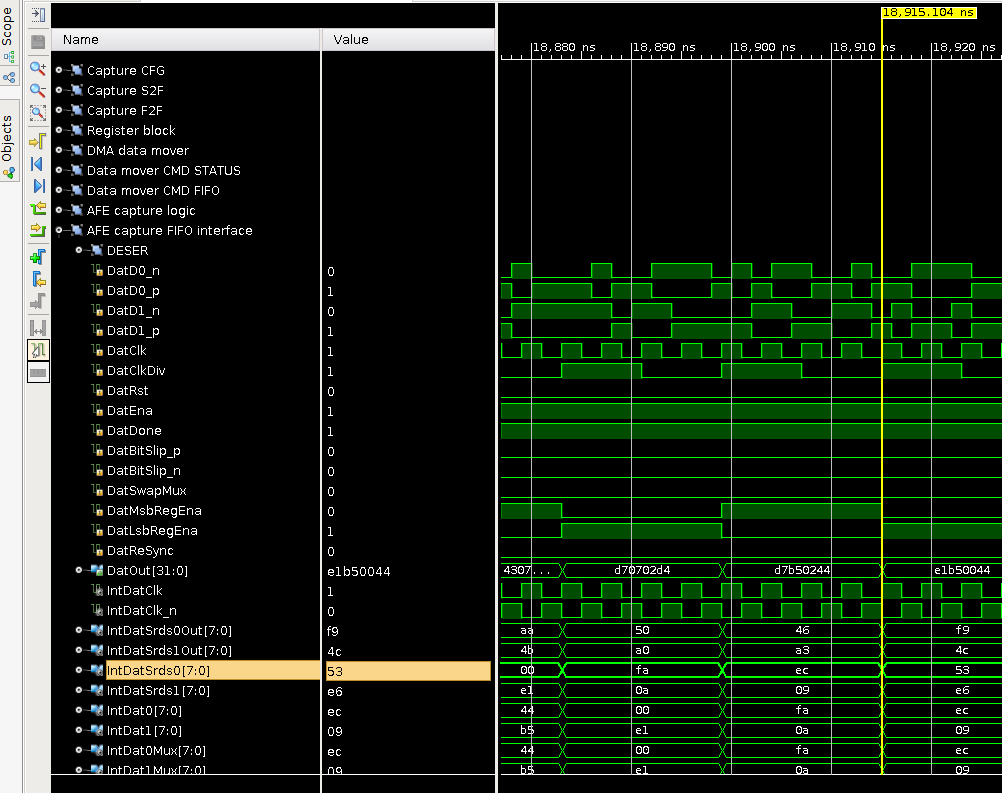Add a marker with the green plus icon
The height and width of the screenshot is (793, 1002).
38,257
